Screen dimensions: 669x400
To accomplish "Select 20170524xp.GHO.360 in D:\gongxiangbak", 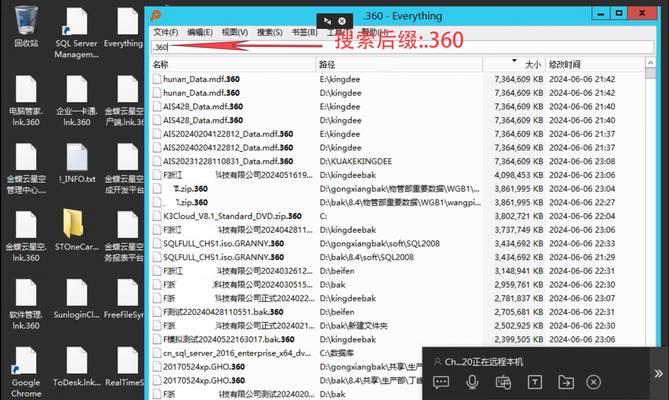I will (204, 367).
